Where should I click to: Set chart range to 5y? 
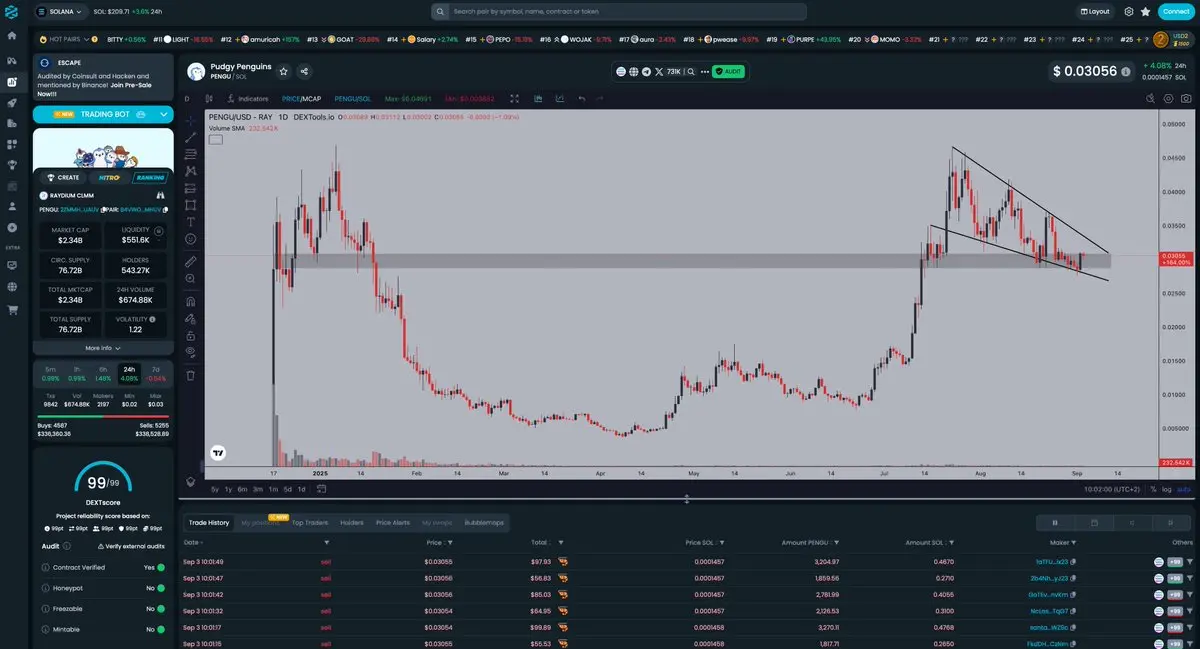point(214,489)
